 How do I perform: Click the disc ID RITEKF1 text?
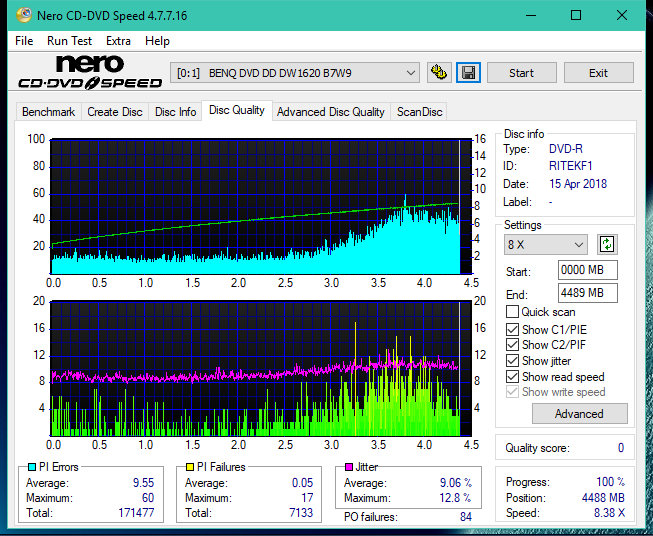tap(571, 166)
